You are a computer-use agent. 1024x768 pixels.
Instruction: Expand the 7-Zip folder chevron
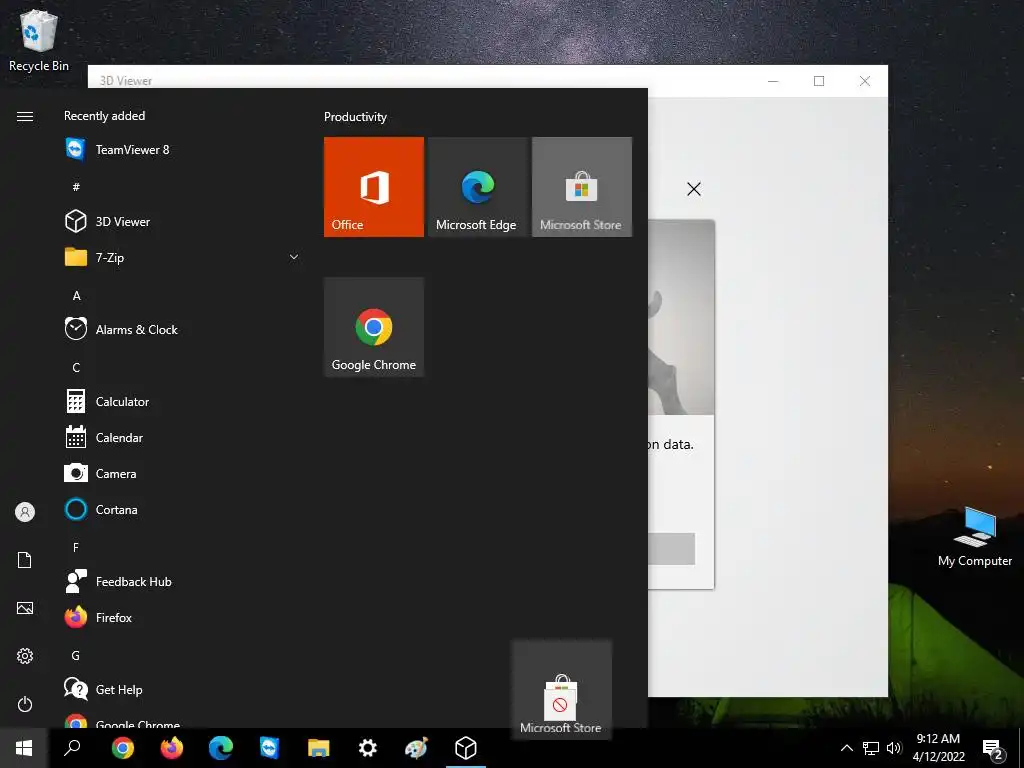pos(294,257)
